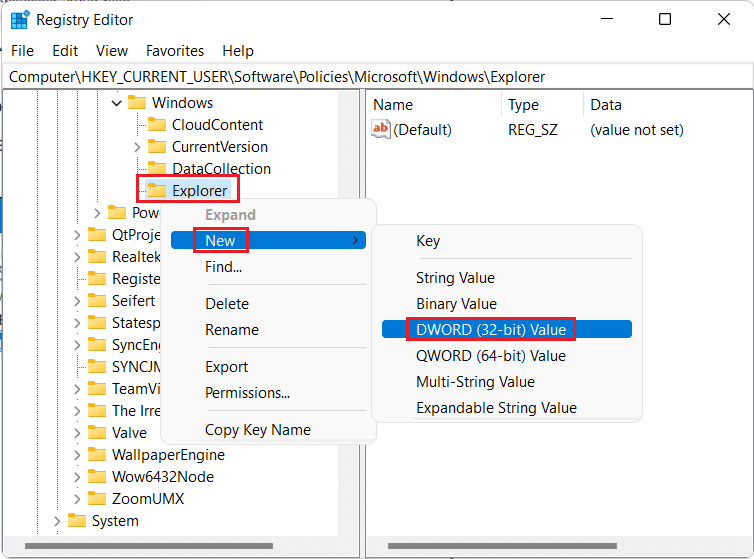Click the Registry Editor app icon

tap(20, 20)
